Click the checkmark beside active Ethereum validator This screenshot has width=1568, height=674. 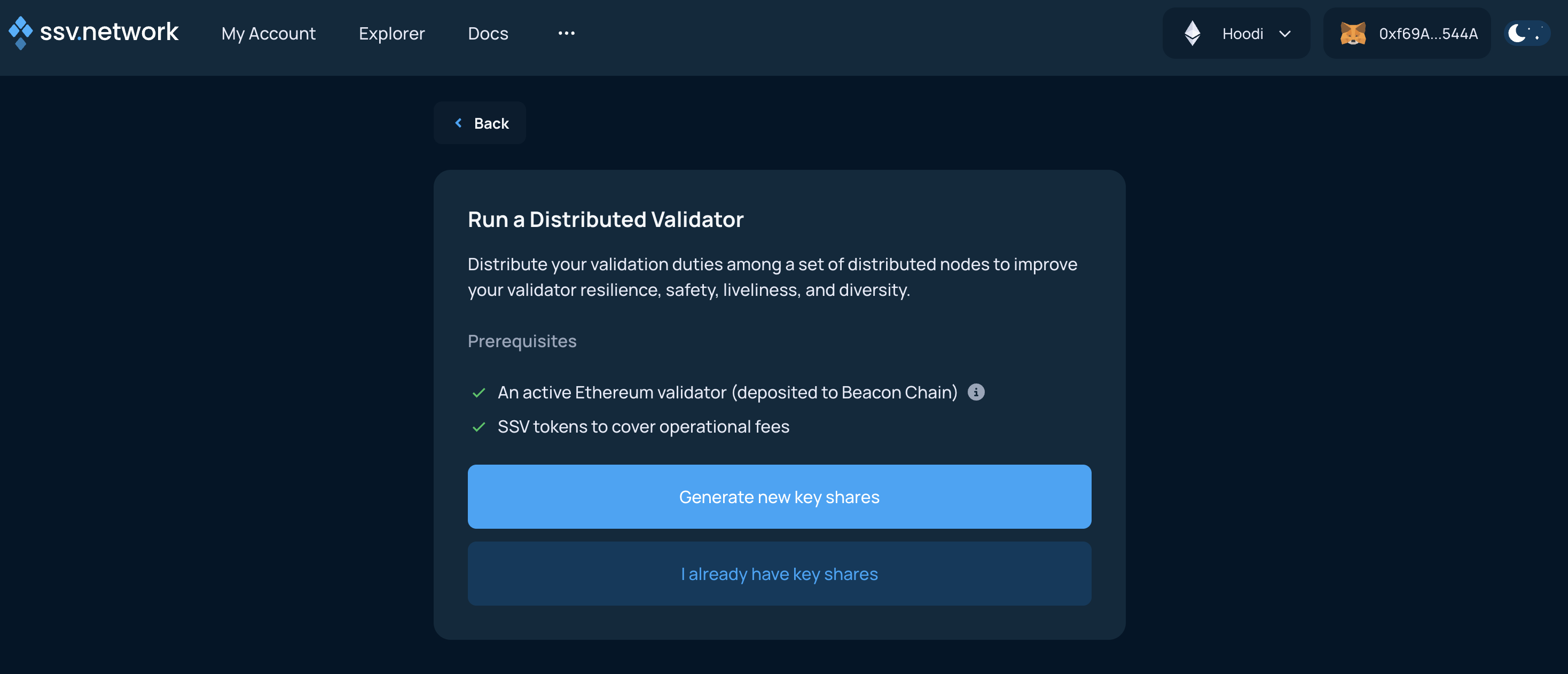(479, 393)
